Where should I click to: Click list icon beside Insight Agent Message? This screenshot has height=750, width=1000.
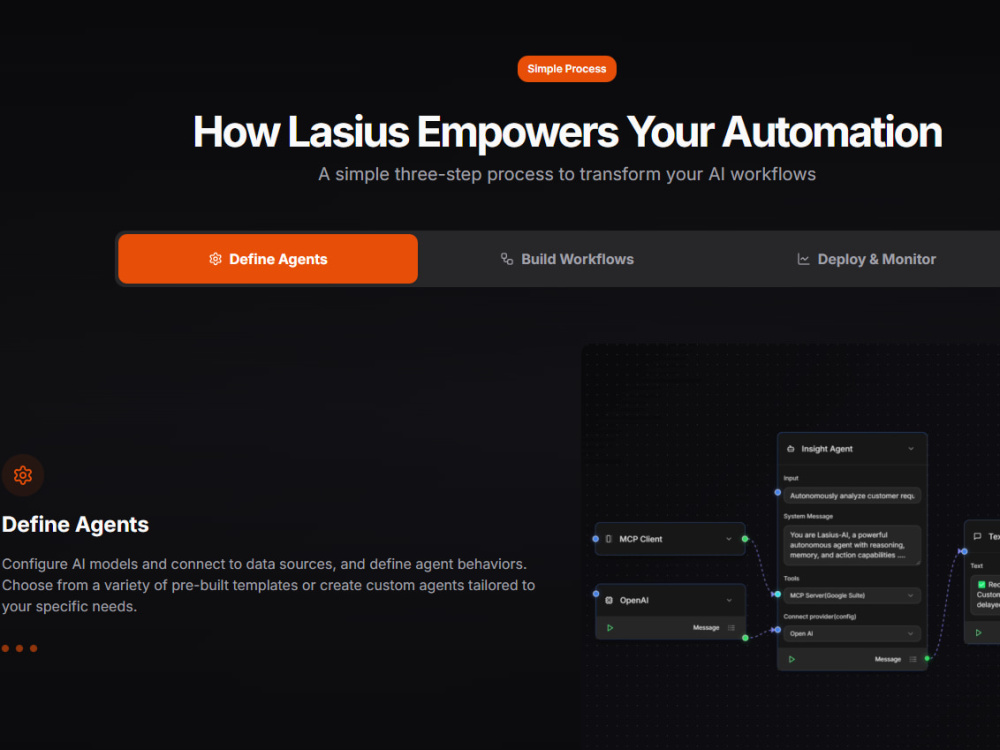click(x=913, y=659)
